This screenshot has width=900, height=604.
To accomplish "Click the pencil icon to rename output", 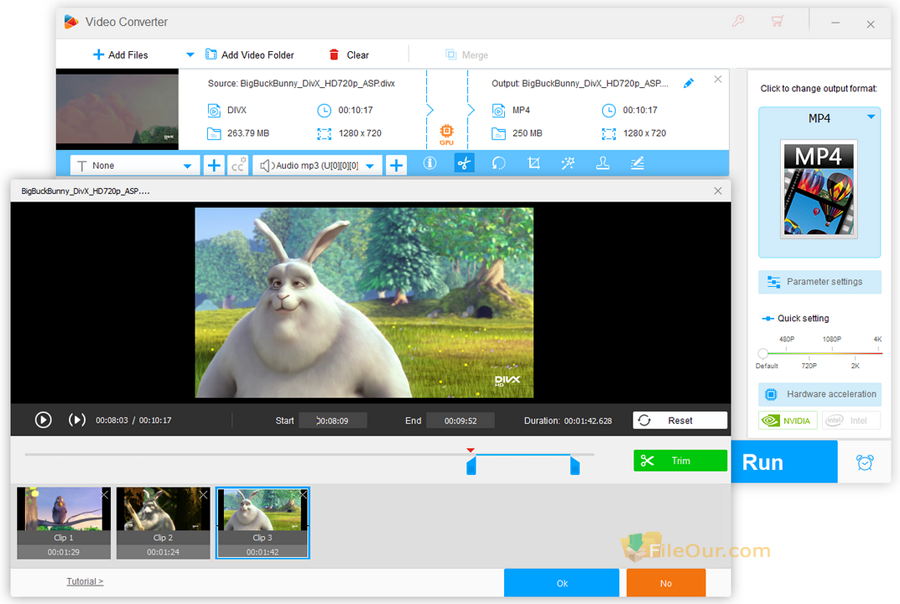I will pyautogui.click(x=689, y=83).
